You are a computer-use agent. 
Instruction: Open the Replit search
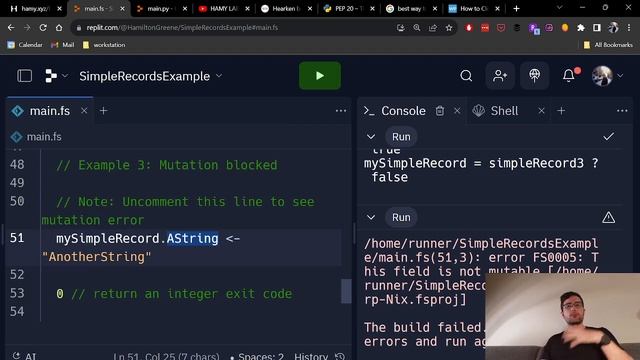coord(466,76)
